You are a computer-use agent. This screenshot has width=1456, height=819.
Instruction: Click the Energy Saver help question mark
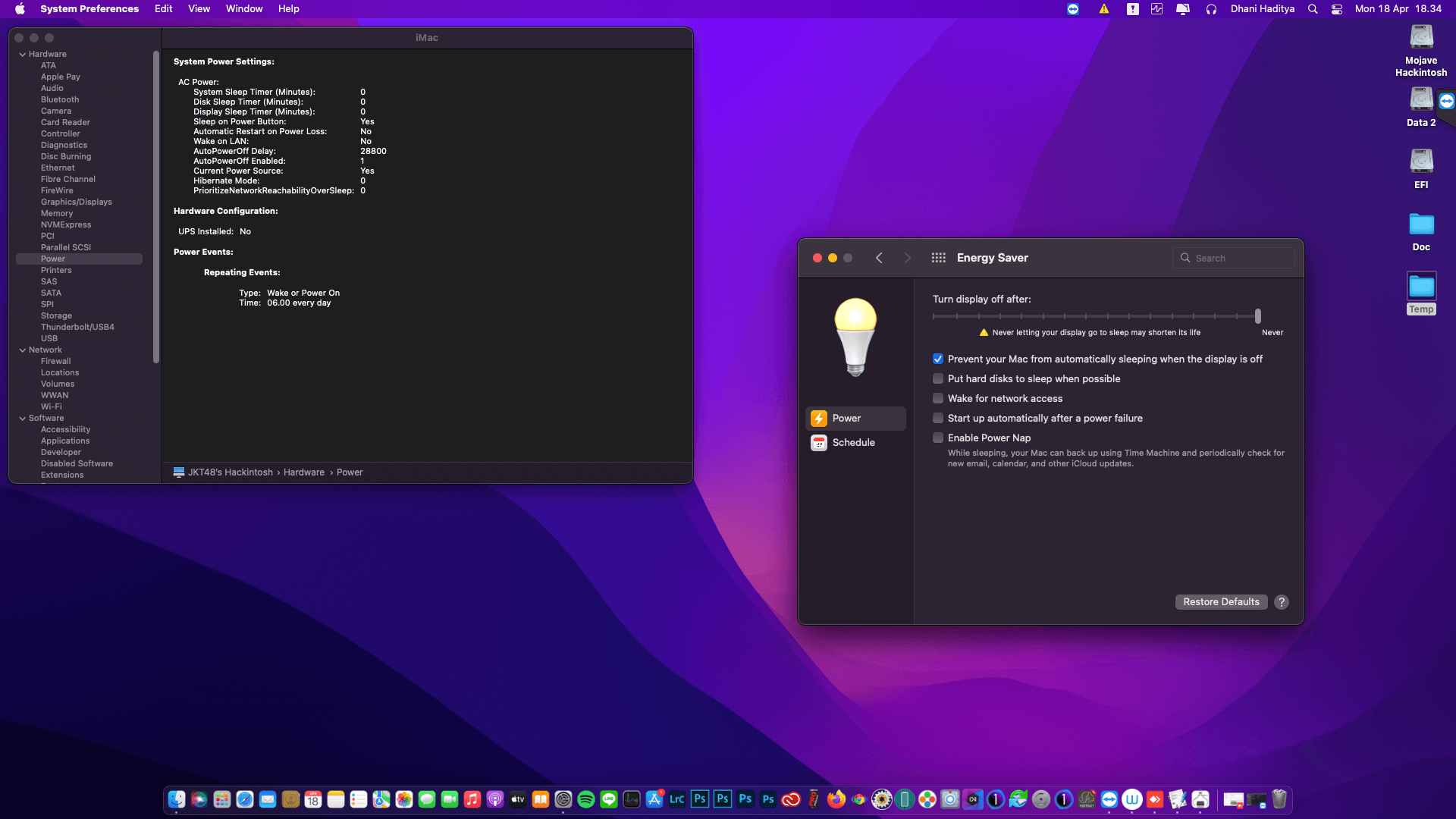tap(1282, 602)
